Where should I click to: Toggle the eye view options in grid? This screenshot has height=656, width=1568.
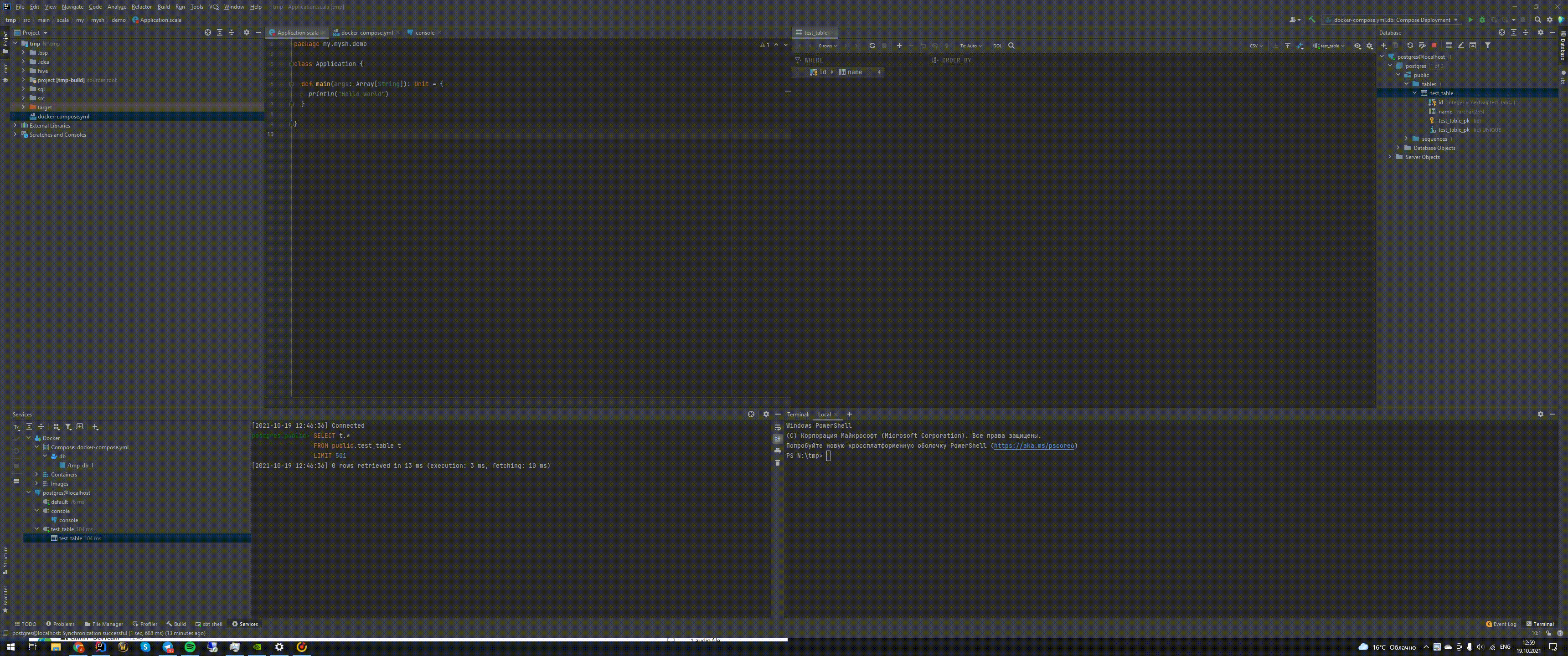tap(1357, 46)
